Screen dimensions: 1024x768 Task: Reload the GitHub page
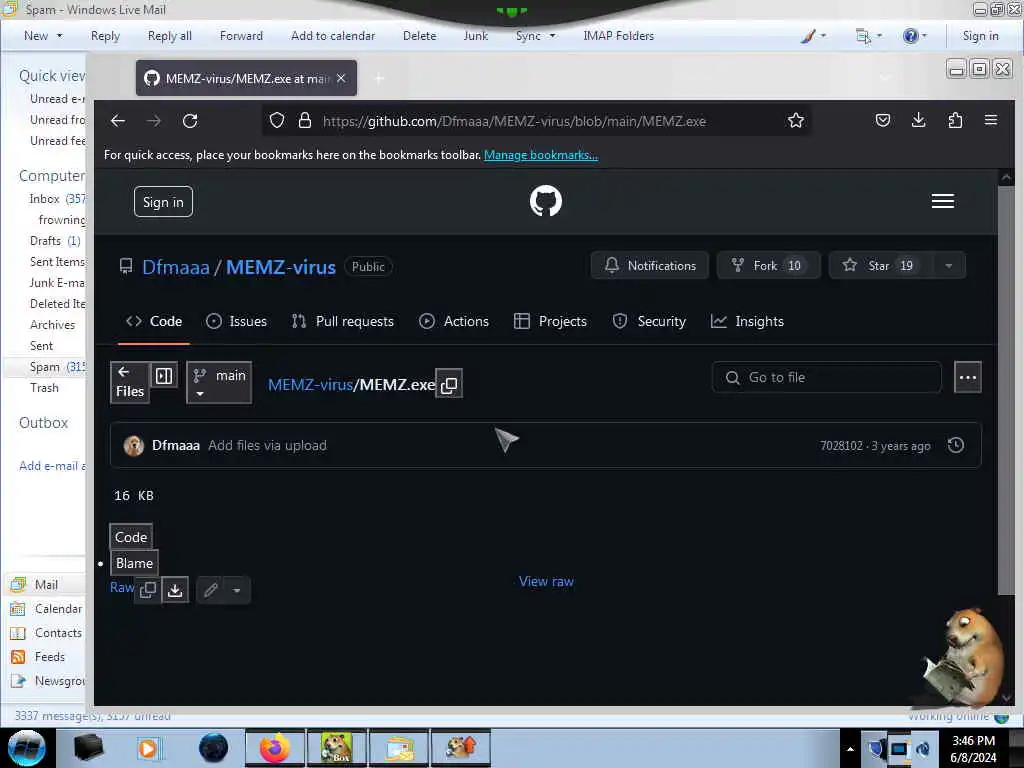click(x=190, y=121)
